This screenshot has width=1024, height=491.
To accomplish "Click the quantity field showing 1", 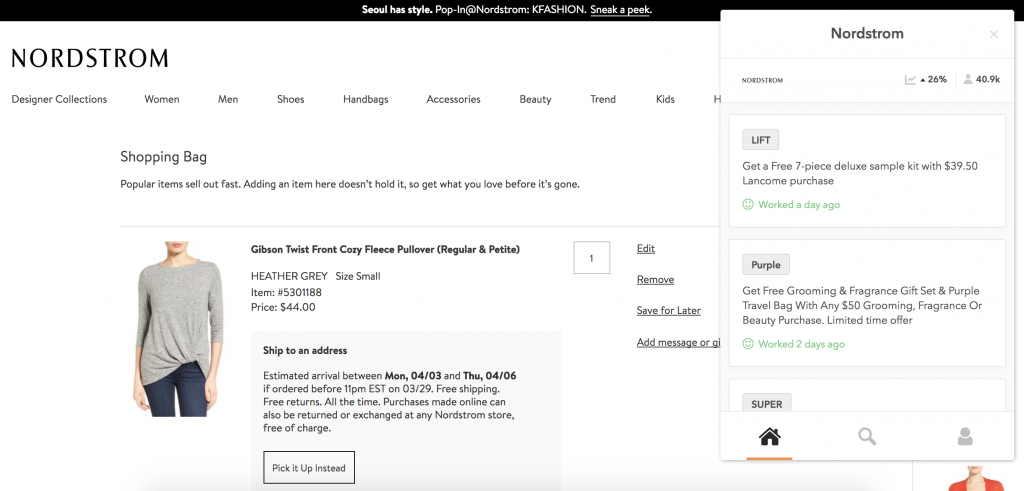I will pyautogui.click(x=592, y=258).
